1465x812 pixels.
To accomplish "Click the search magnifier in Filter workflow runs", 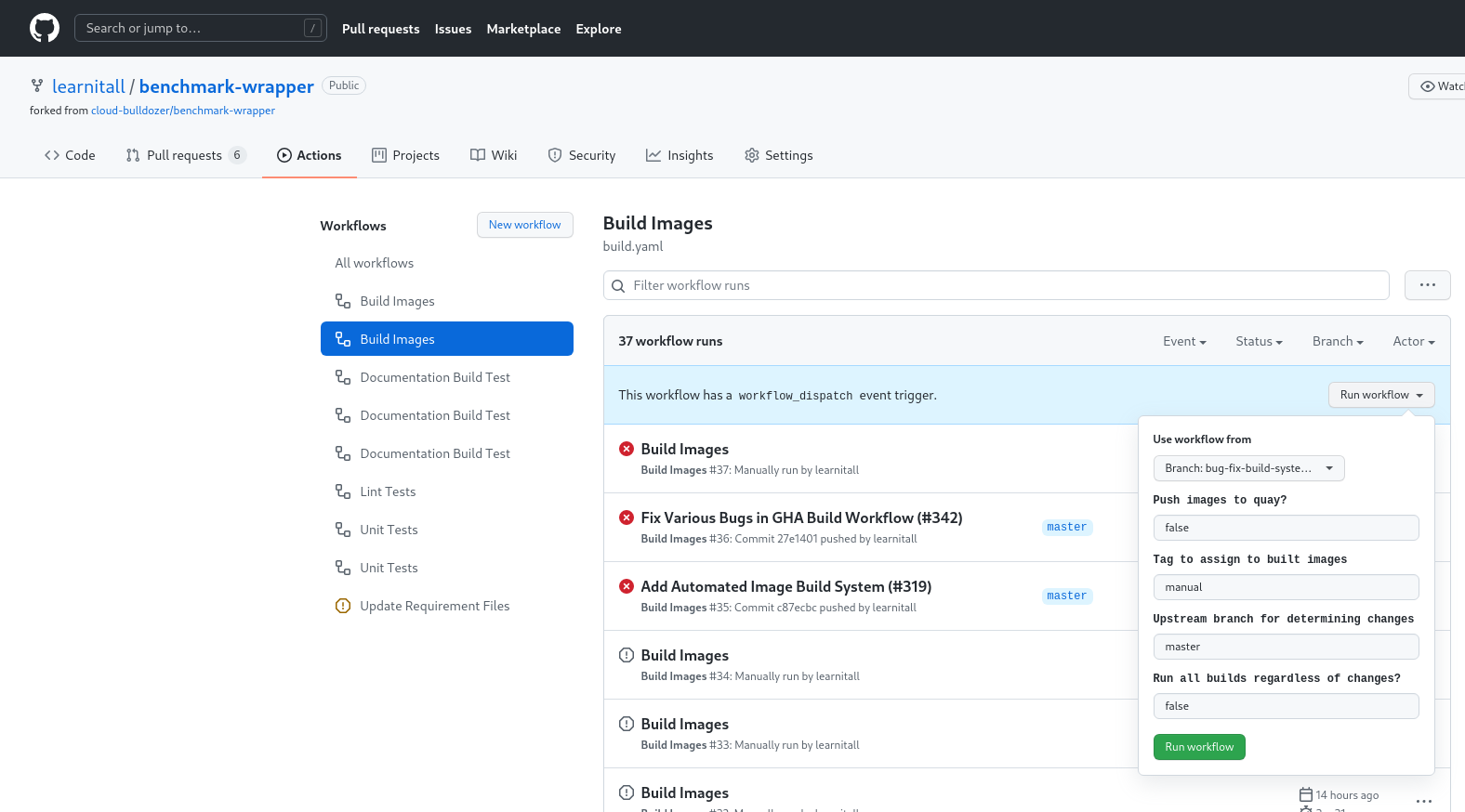I will click(618, 286).
